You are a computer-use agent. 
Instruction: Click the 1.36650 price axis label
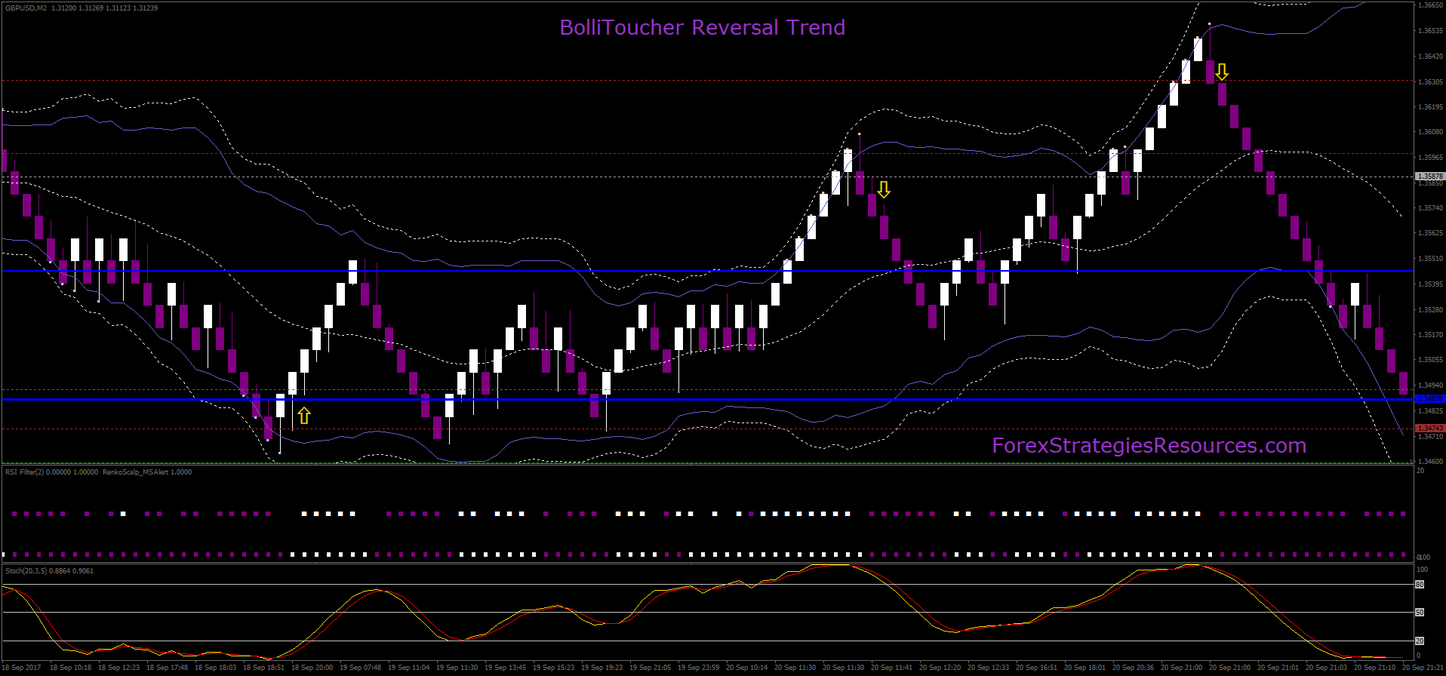(x=1430, y=5)
